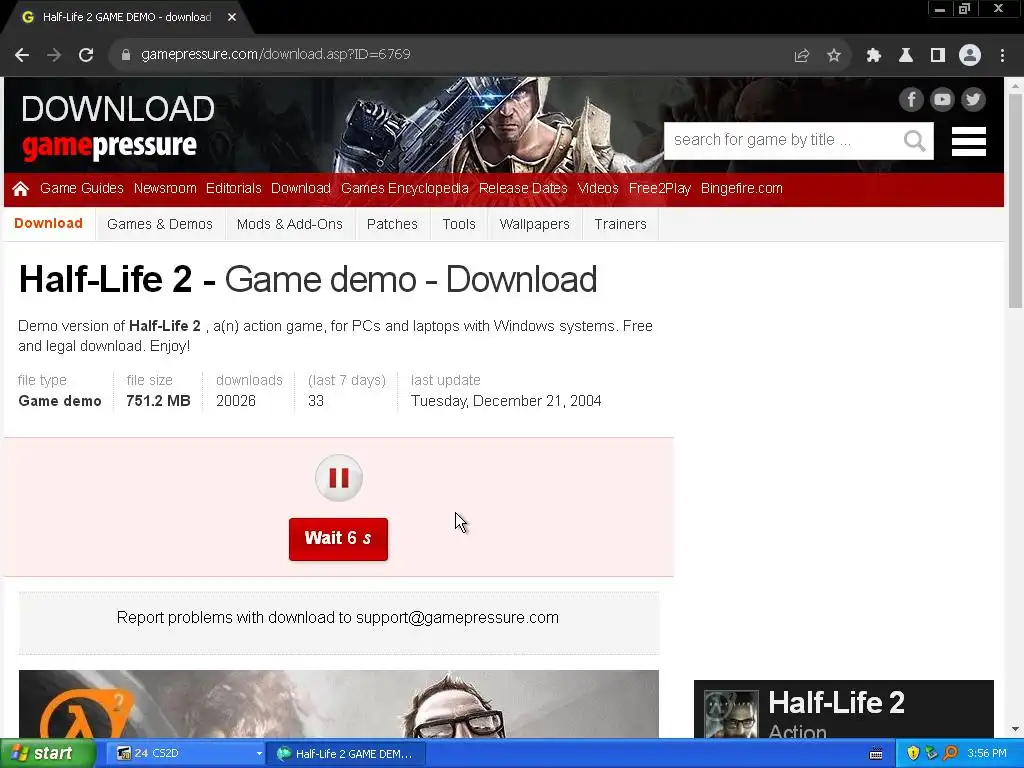Click the Half-Life 2 Game demo heading
This screenshot has height=768, width=1024.
[308, 280]
